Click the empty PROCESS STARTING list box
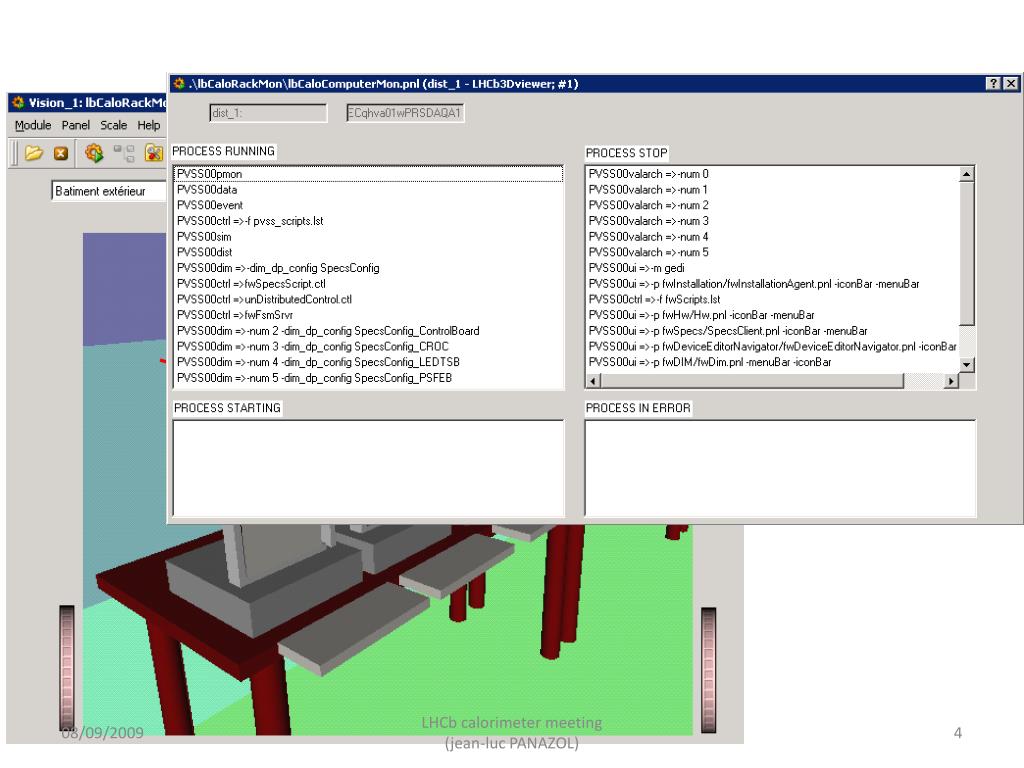 (369, 468)
